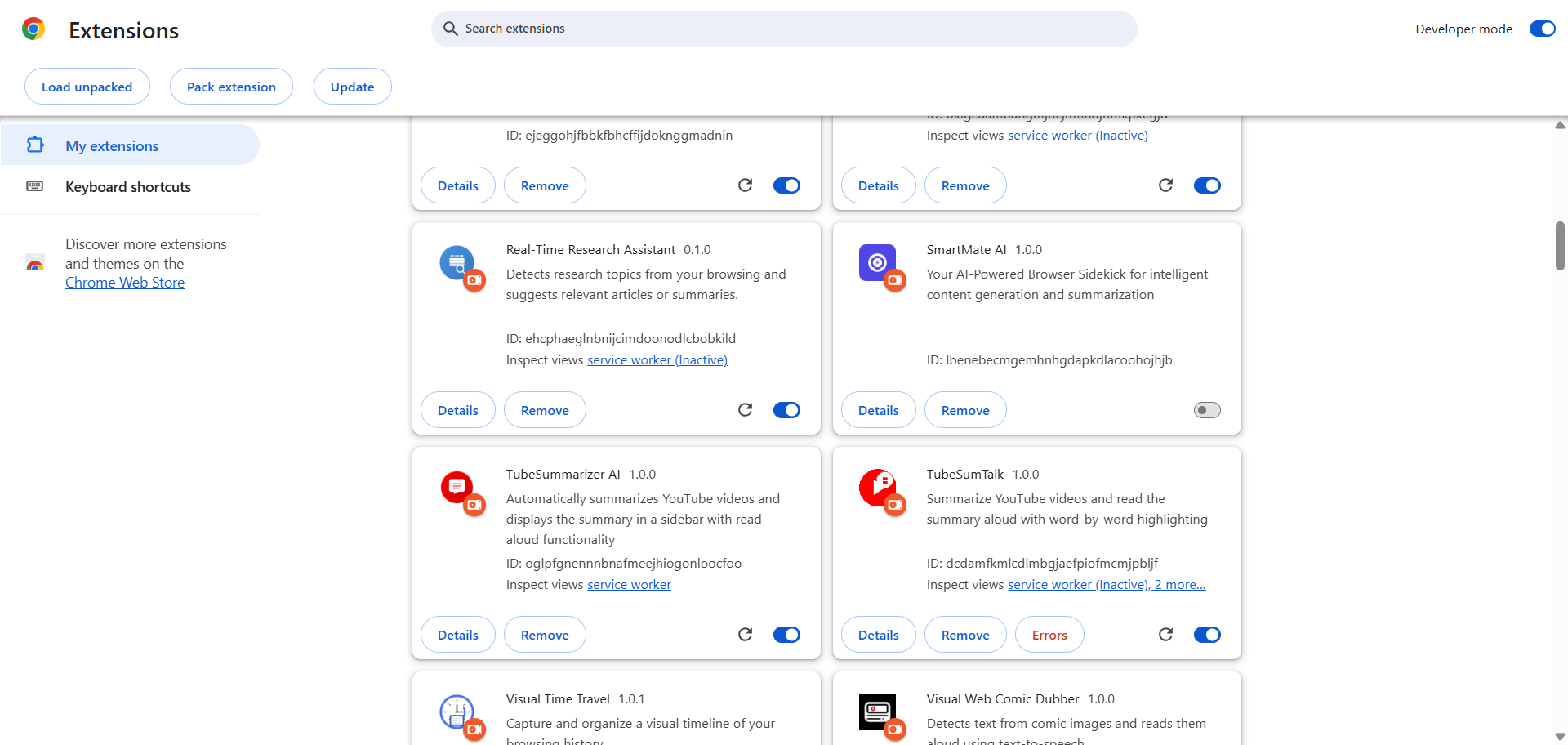
Task: Disable the TubeSummarizer AI extension
Action: [x=786, y=635]
